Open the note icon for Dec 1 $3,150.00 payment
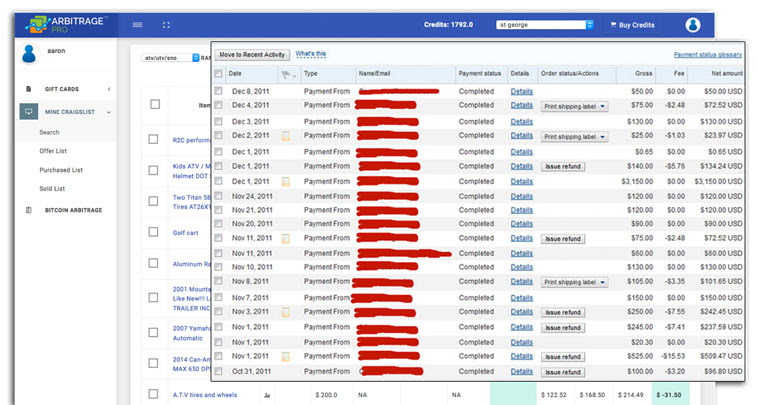 coord(286,182)
